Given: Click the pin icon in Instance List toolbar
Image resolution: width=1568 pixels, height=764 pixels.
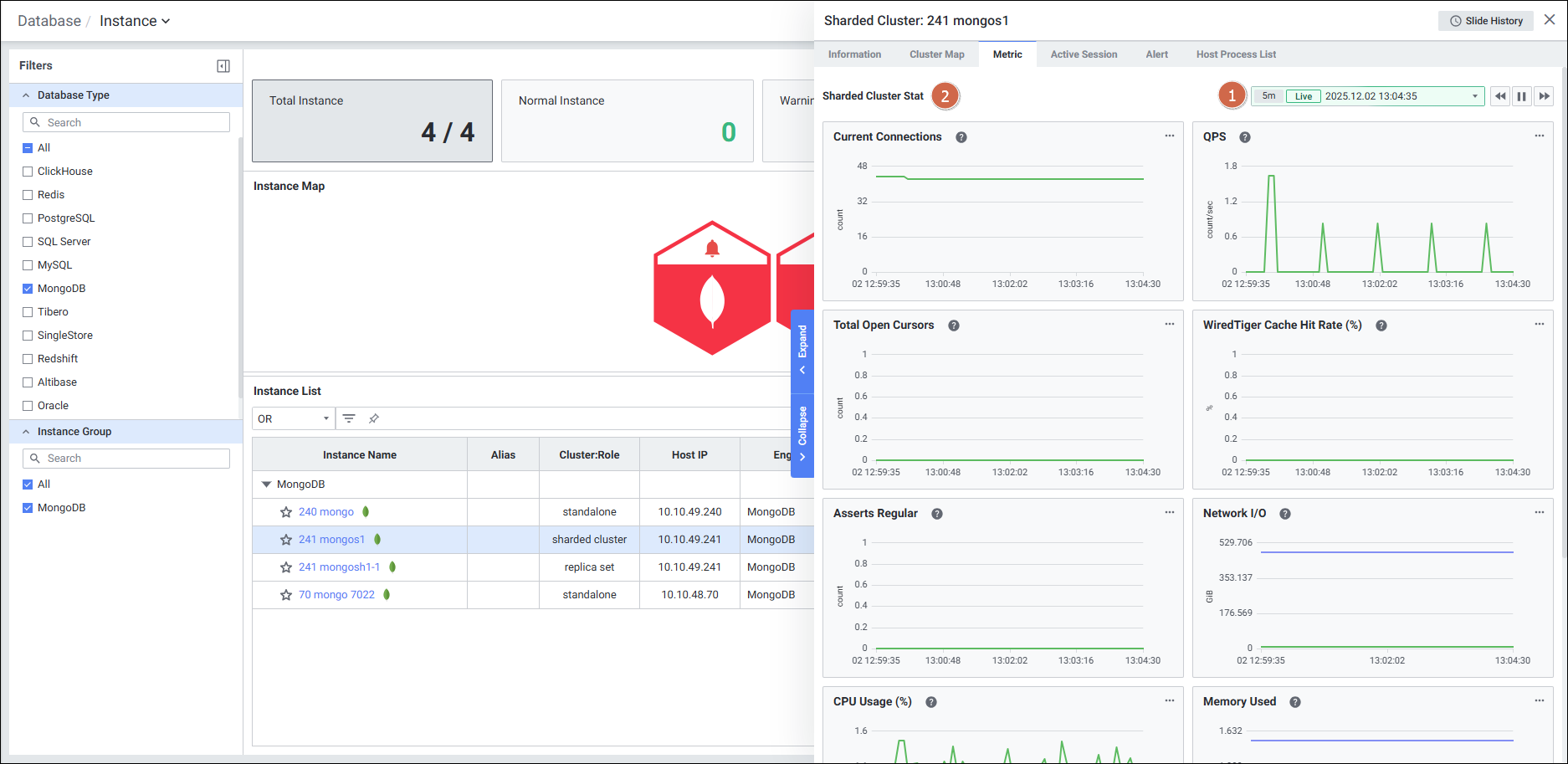Looking at the screenshot, I should 374,418.
